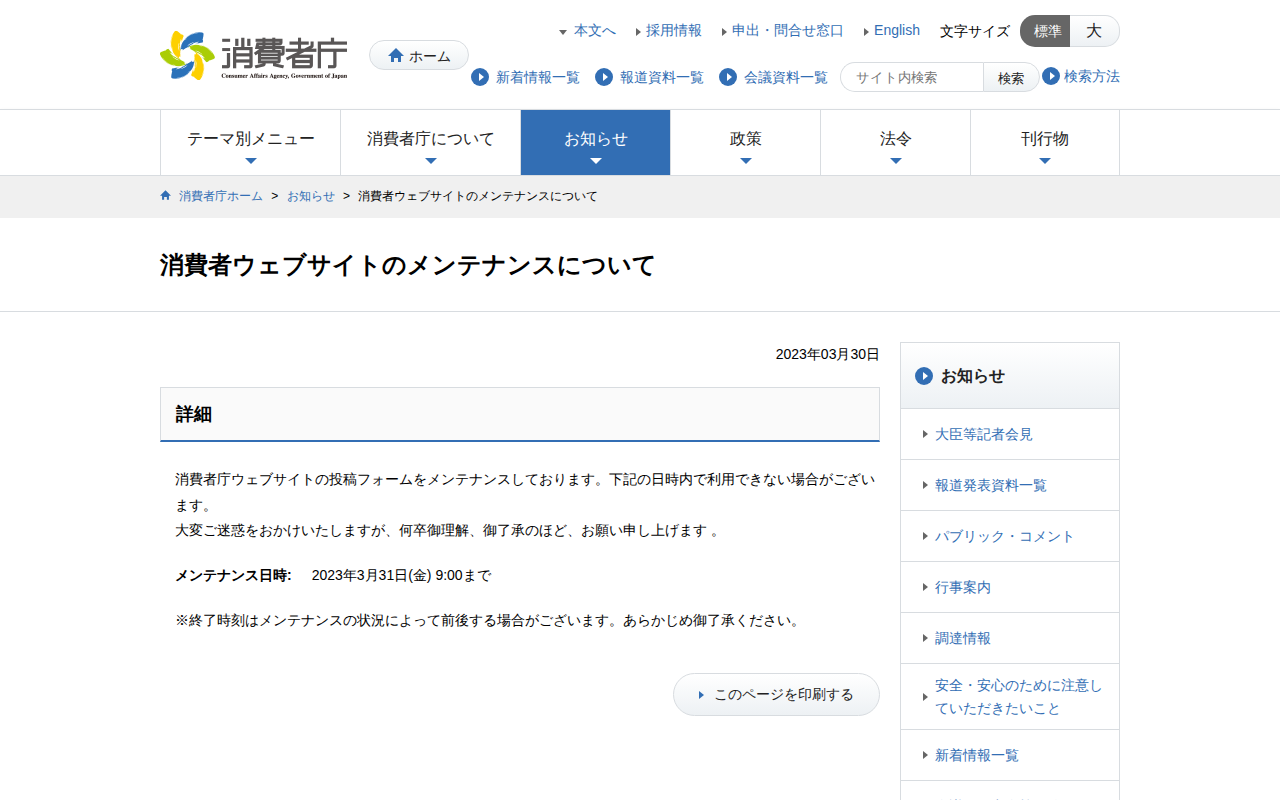This screenshot has width=1280, height=800.
Task: Open 大臣等記者会見 sidebar link
Action: pyautogui.click(x=984, y=434)
